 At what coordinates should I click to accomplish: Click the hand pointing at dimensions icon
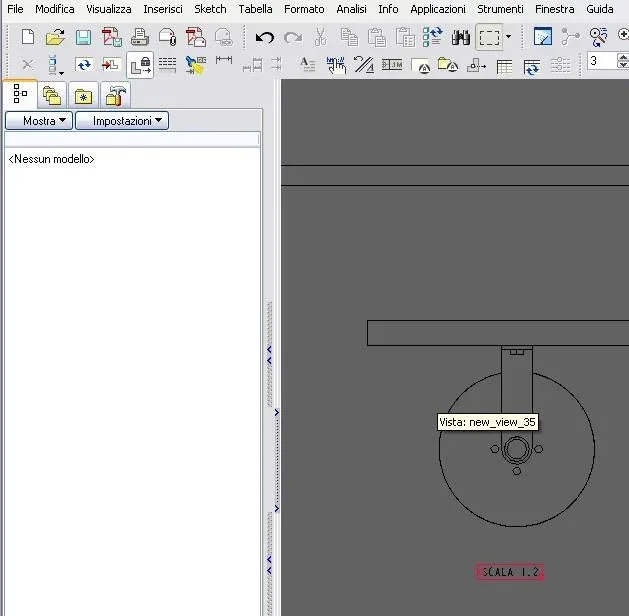coord(336,65)
